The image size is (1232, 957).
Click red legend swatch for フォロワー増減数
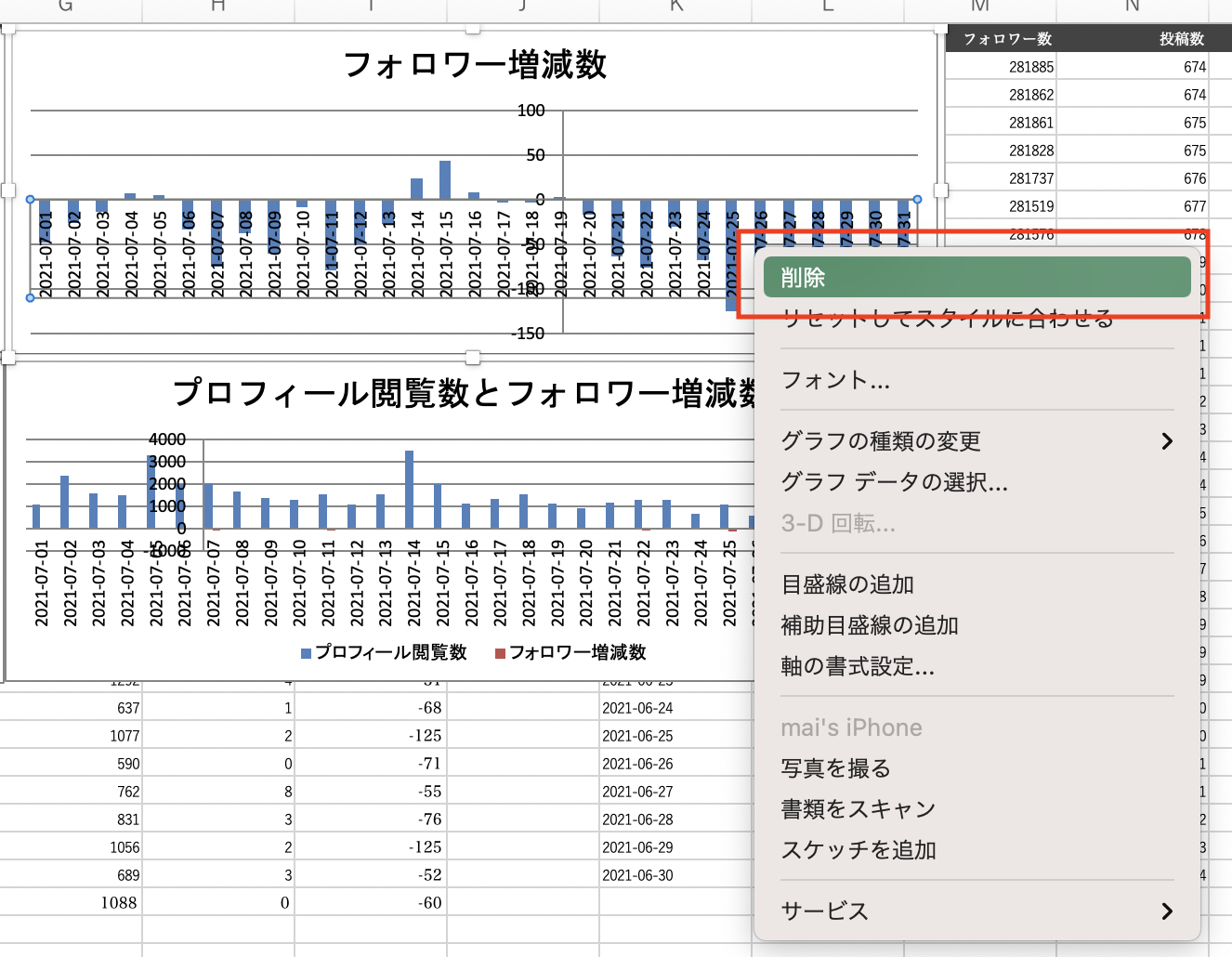click(500, 653)
